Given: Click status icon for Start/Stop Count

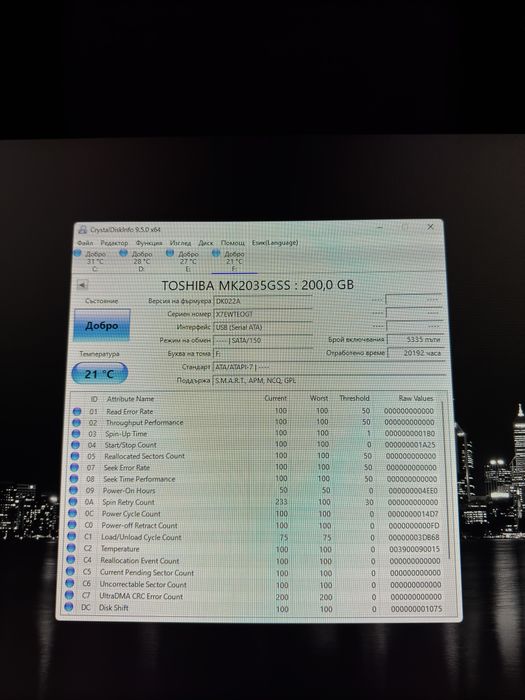Looking at the screenshot, I should click(75, 445).
